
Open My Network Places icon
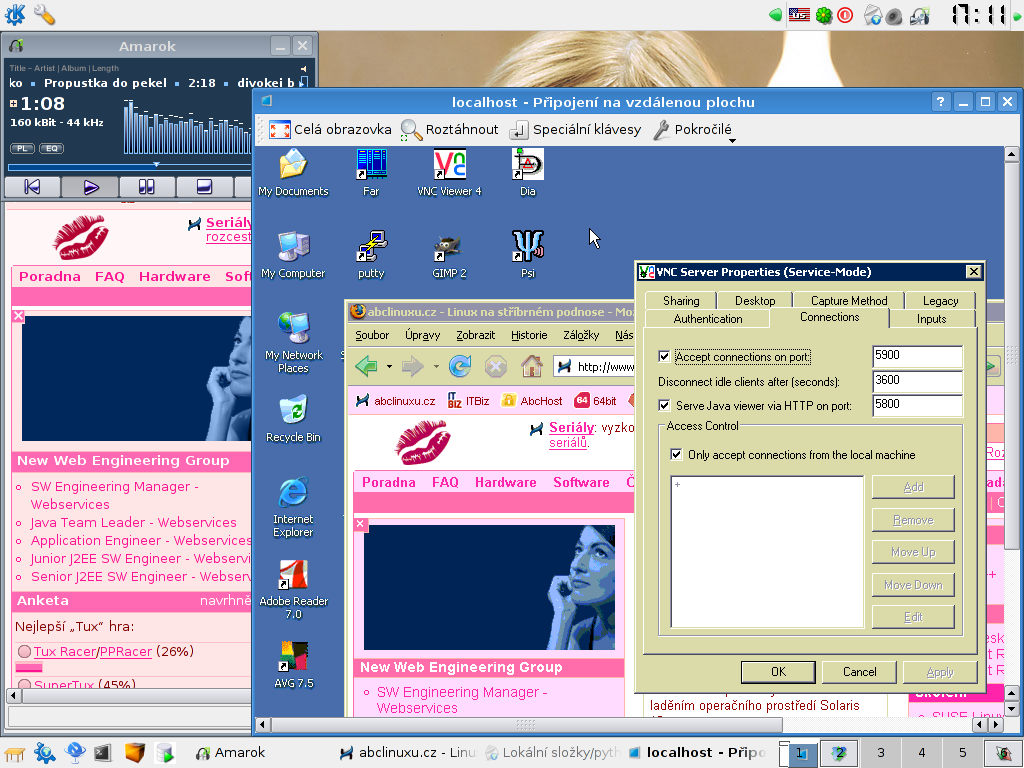[x=293, y=343]
